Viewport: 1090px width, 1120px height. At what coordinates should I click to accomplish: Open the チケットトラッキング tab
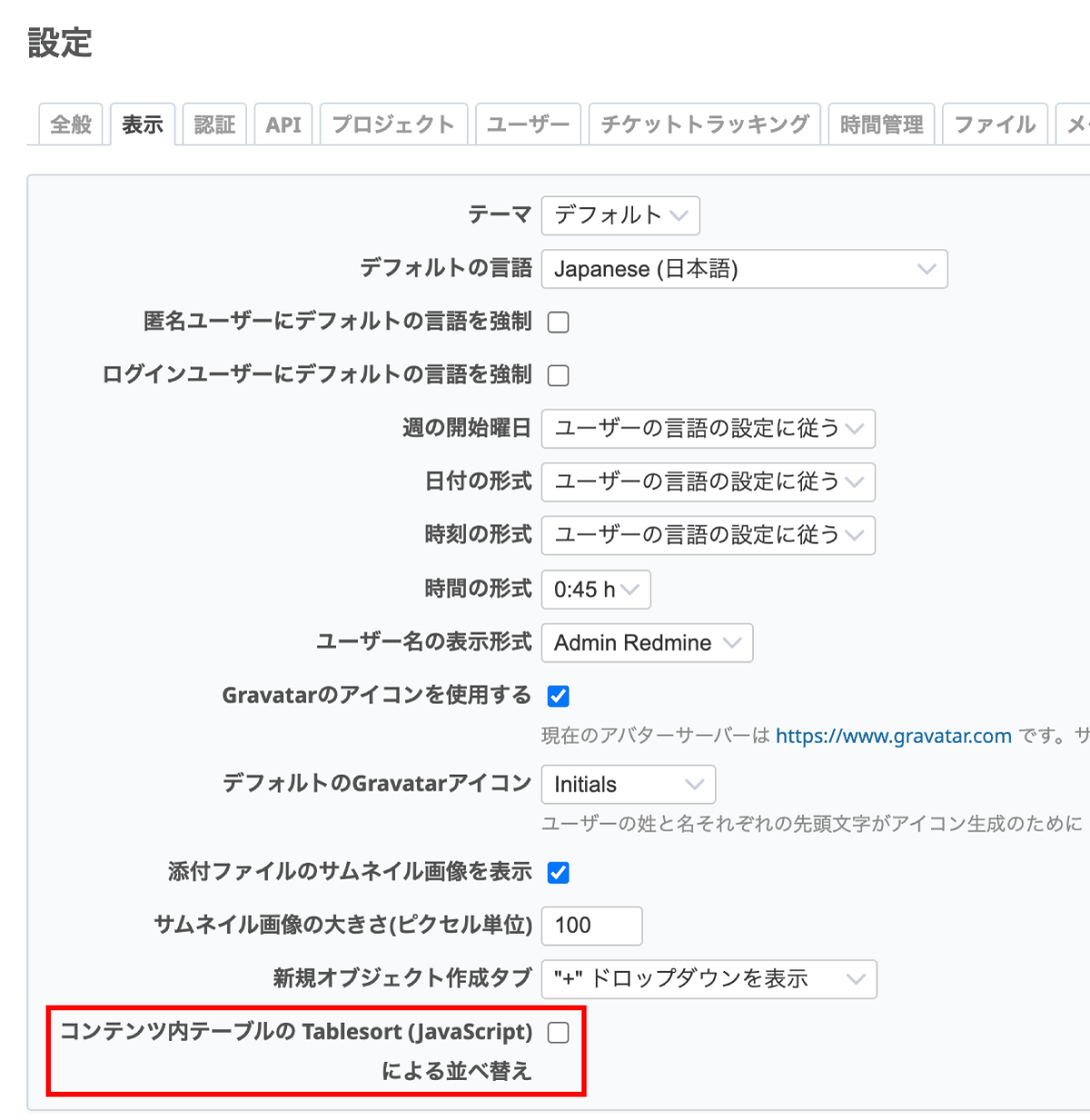pos(704,124)
